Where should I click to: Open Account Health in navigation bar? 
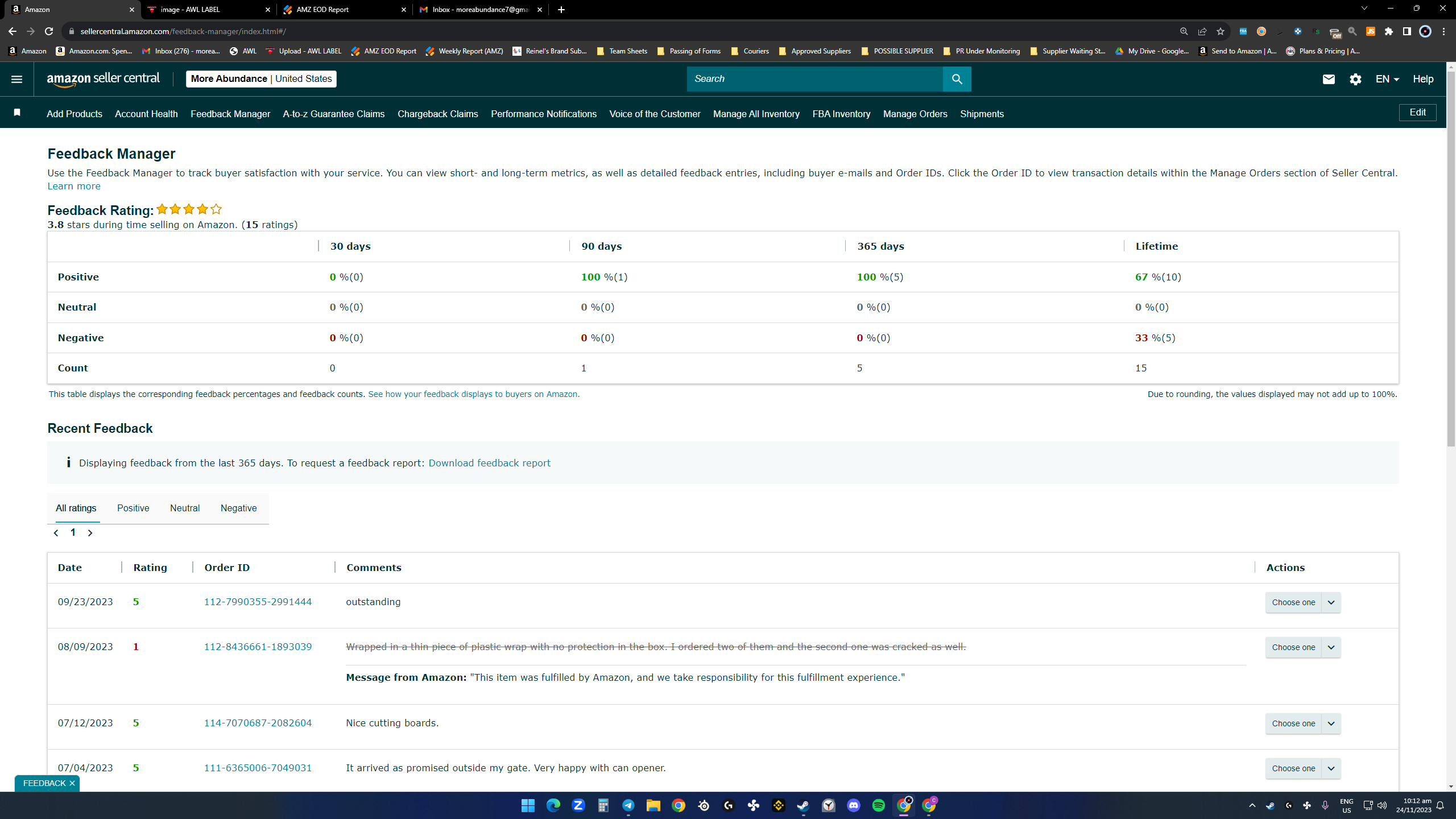[146, 114]
